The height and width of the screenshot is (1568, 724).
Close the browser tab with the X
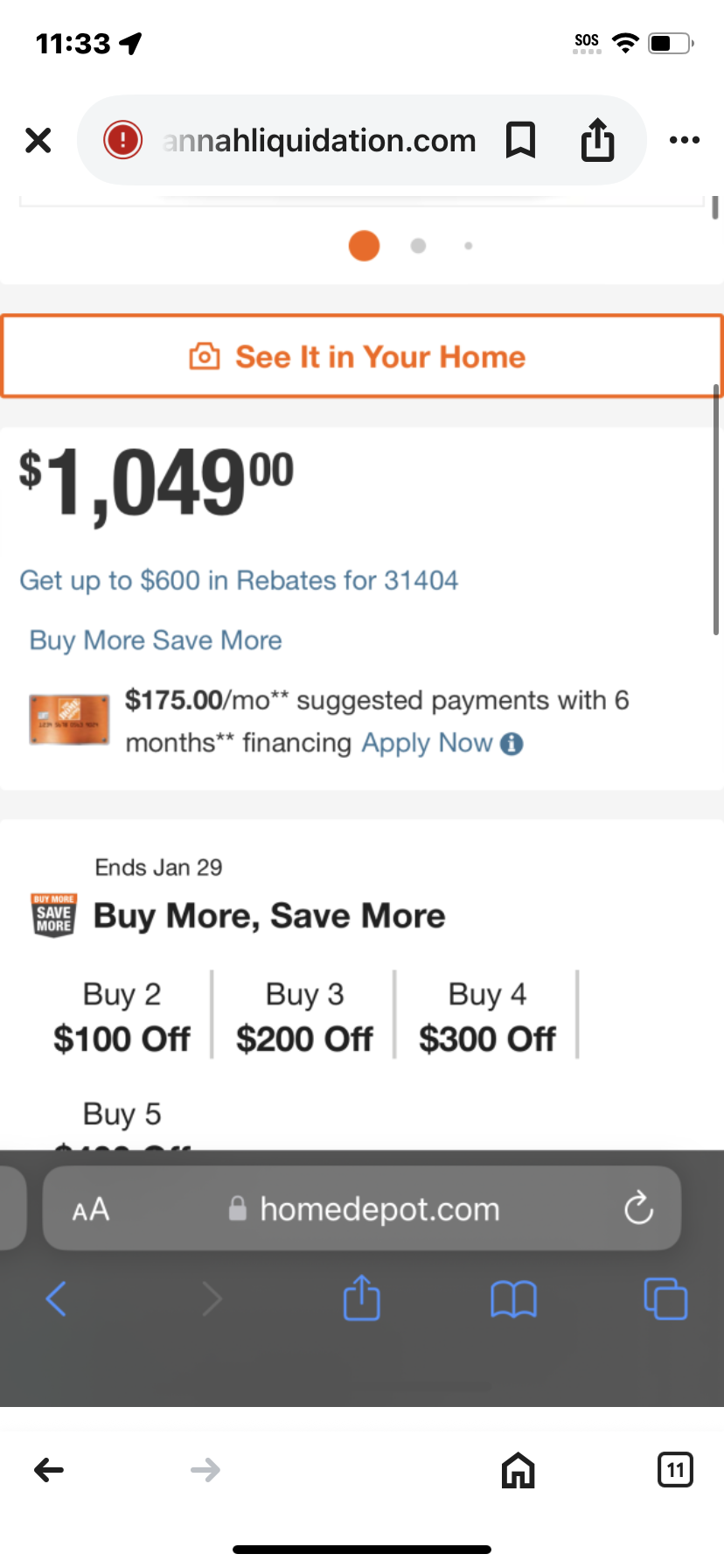38,140
